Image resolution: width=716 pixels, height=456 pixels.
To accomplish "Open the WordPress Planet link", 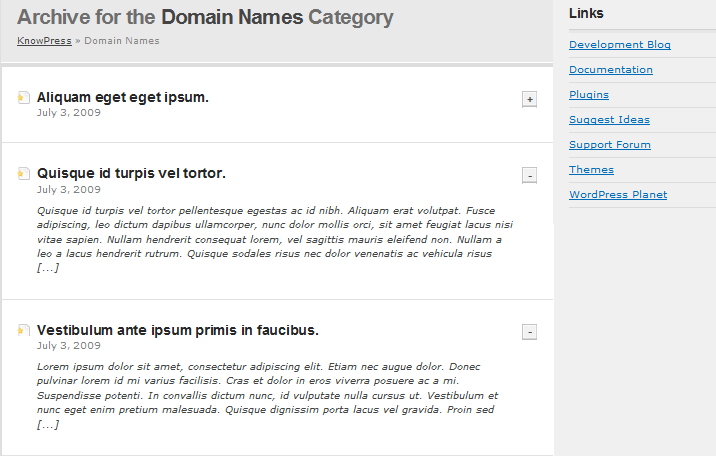I will pos(618,194).
